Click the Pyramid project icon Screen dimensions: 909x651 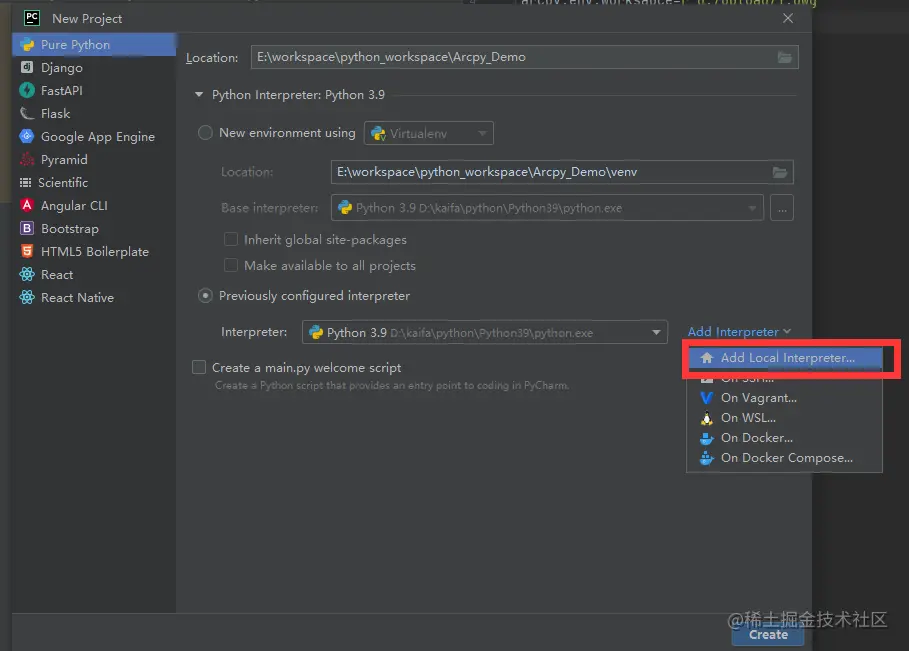point(27,159)
